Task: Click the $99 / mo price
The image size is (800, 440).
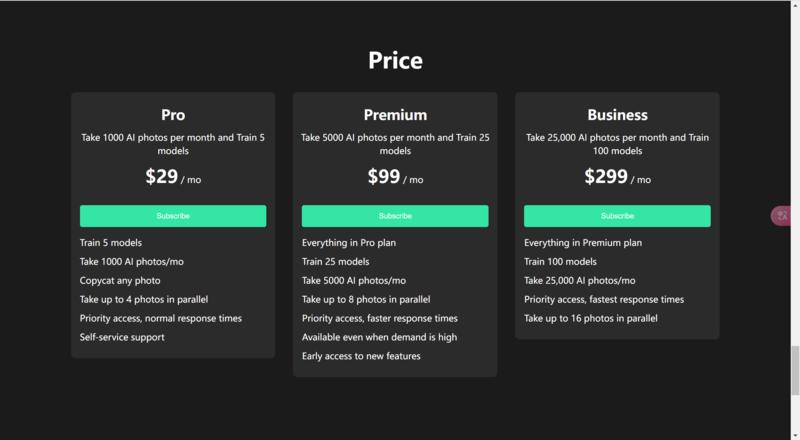Action: [395, 177]
